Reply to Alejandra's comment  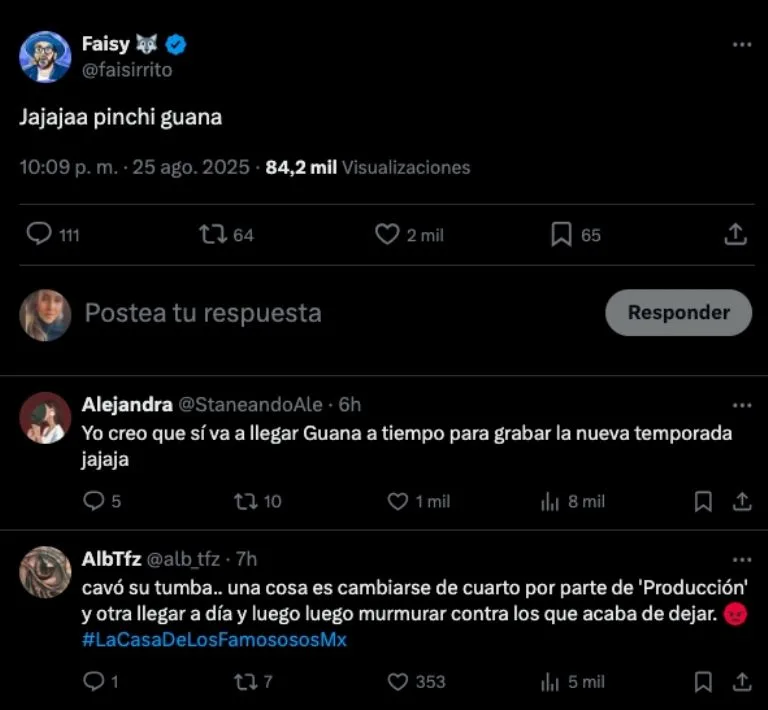[x=93, y=501]
